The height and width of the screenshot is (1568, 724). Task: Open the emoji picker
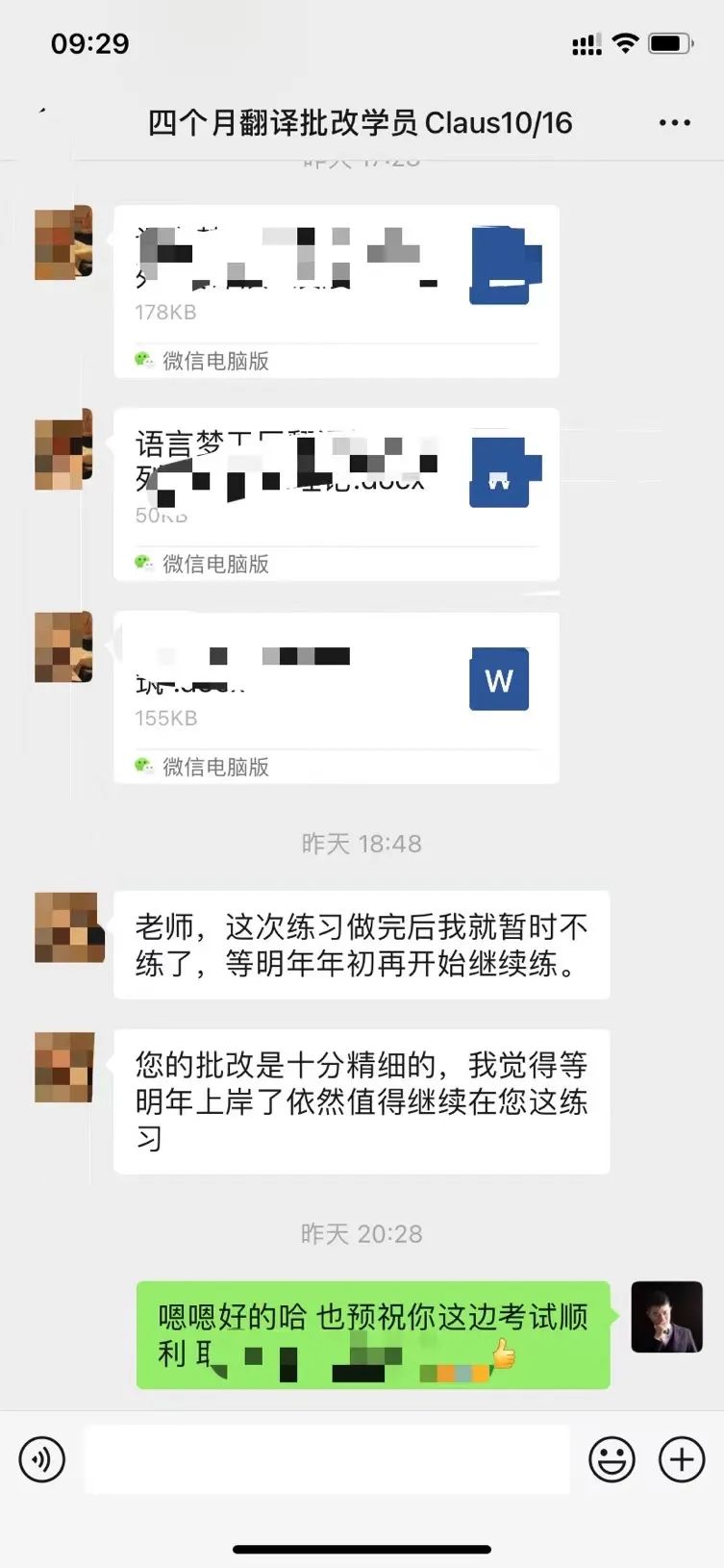pyautogui.click(x=612, y=1459)
